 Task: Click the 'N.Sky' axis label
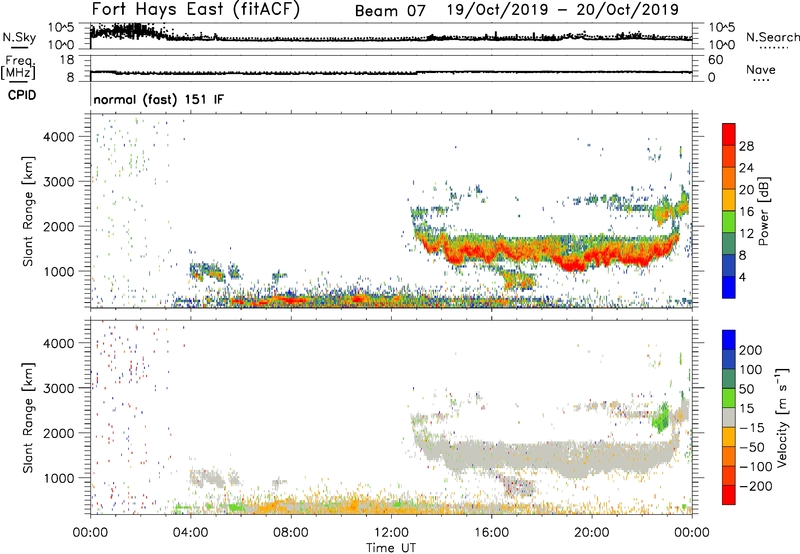point(19,37)
